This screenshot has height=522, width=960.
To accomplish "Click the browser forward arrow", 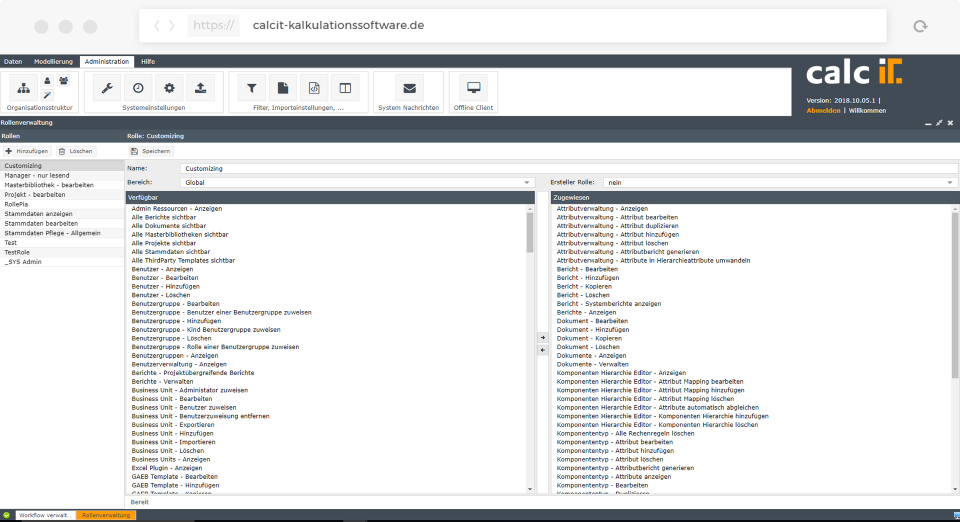I will point(172,26).
